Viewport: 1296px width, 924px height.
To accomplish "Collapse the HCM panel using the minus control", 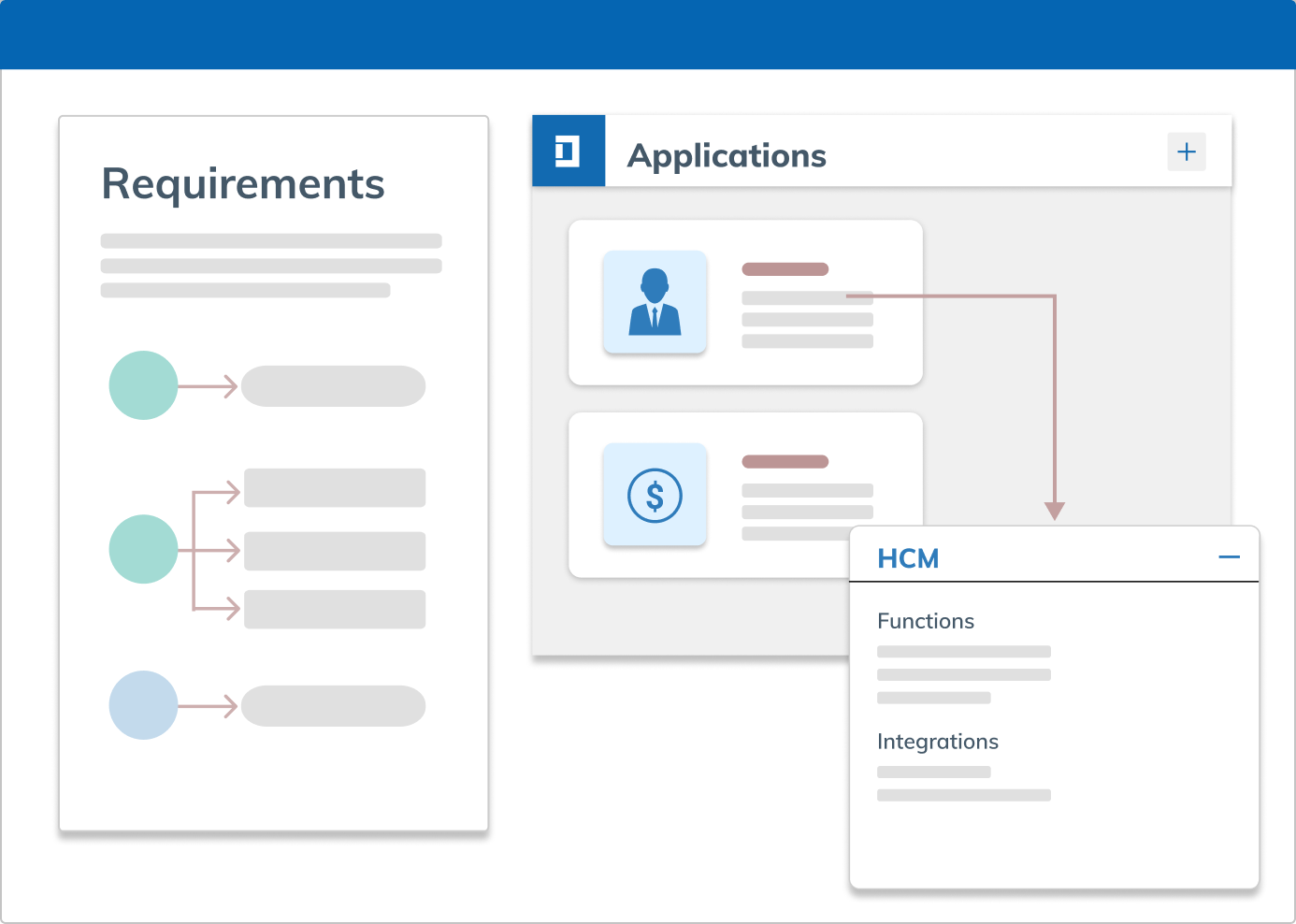I will click(1231, 556).
